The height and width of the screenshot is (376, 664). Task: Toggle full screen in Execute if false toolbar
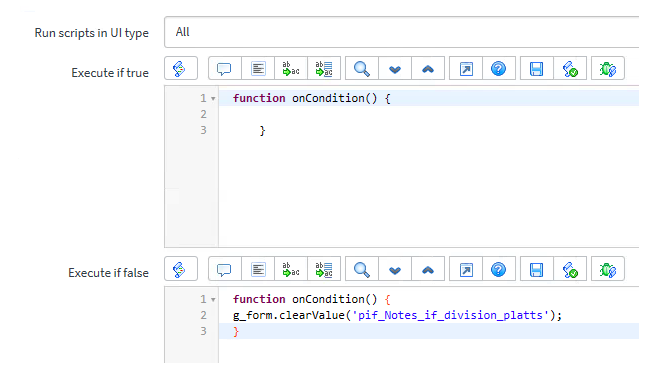coord(466,269)
